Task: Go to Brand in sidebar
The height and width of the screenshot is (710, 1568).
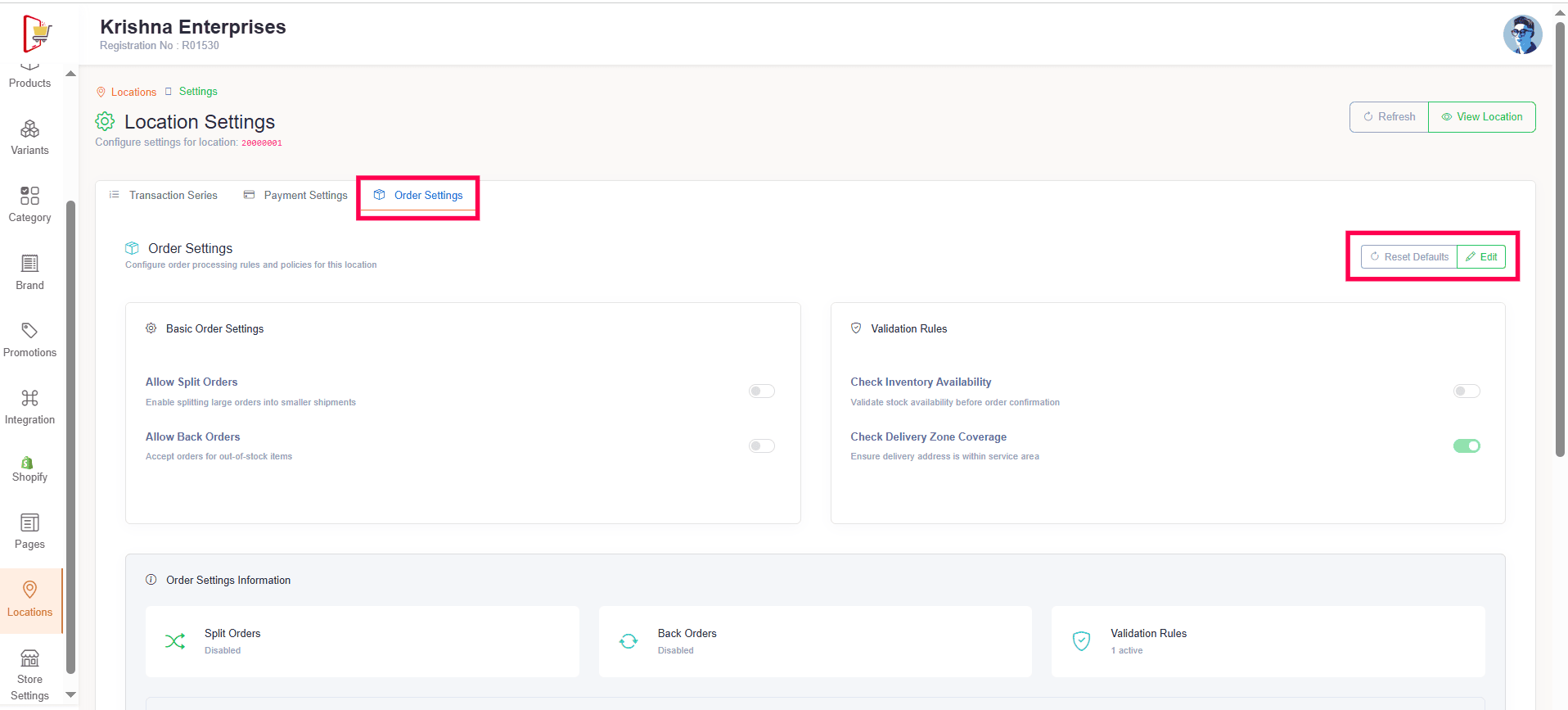Action: 29,272
